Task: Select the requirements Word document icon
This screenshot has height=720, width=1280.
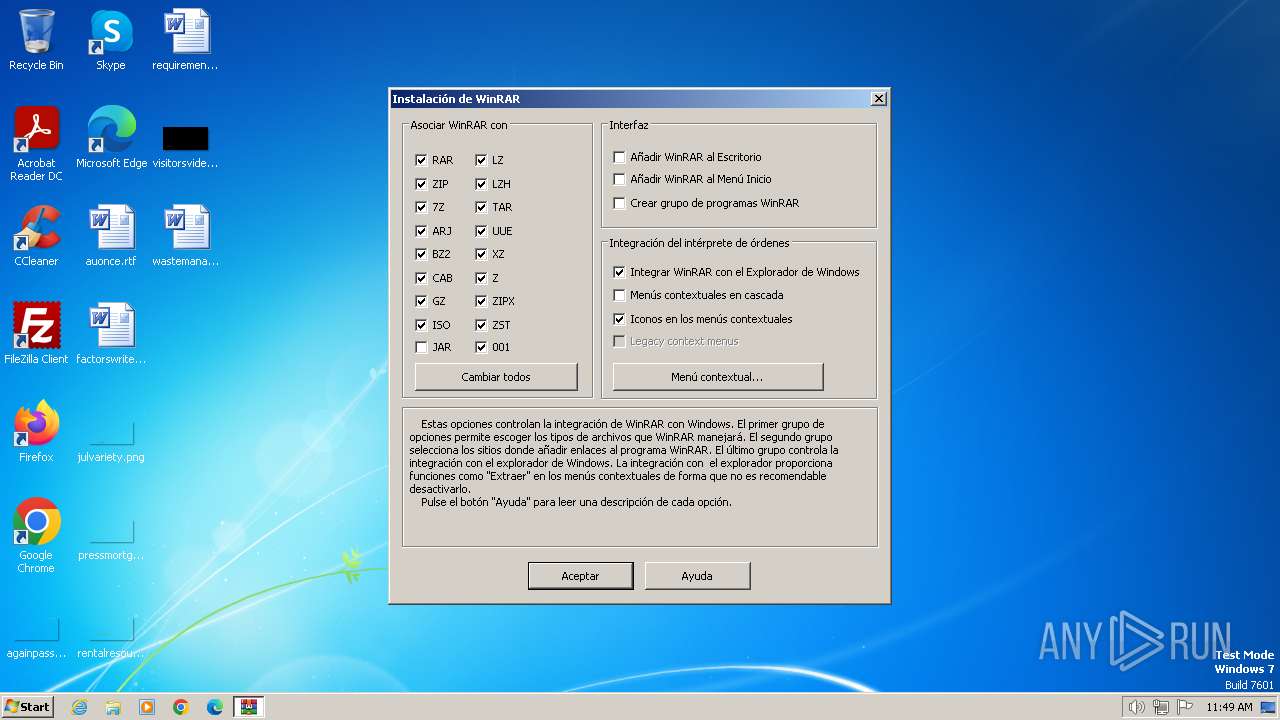Action: 186,40
